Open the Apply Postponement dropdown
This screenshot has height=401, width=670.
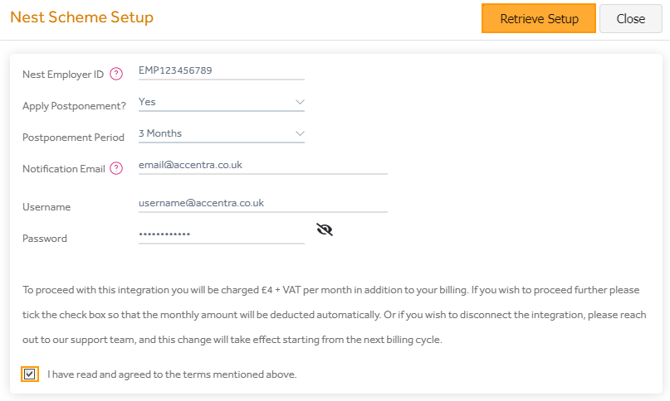tap(221, 102)
